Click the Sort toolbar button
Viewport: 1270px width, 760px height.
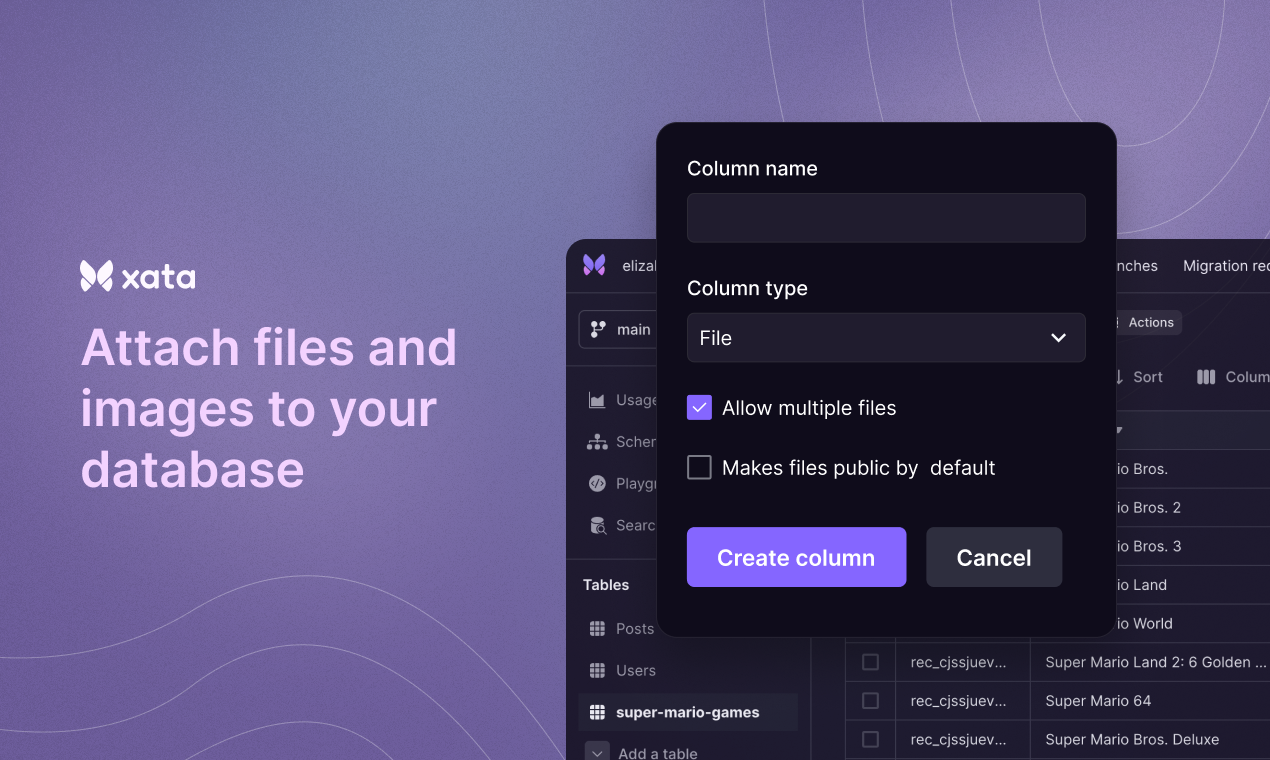point(1139,377)
